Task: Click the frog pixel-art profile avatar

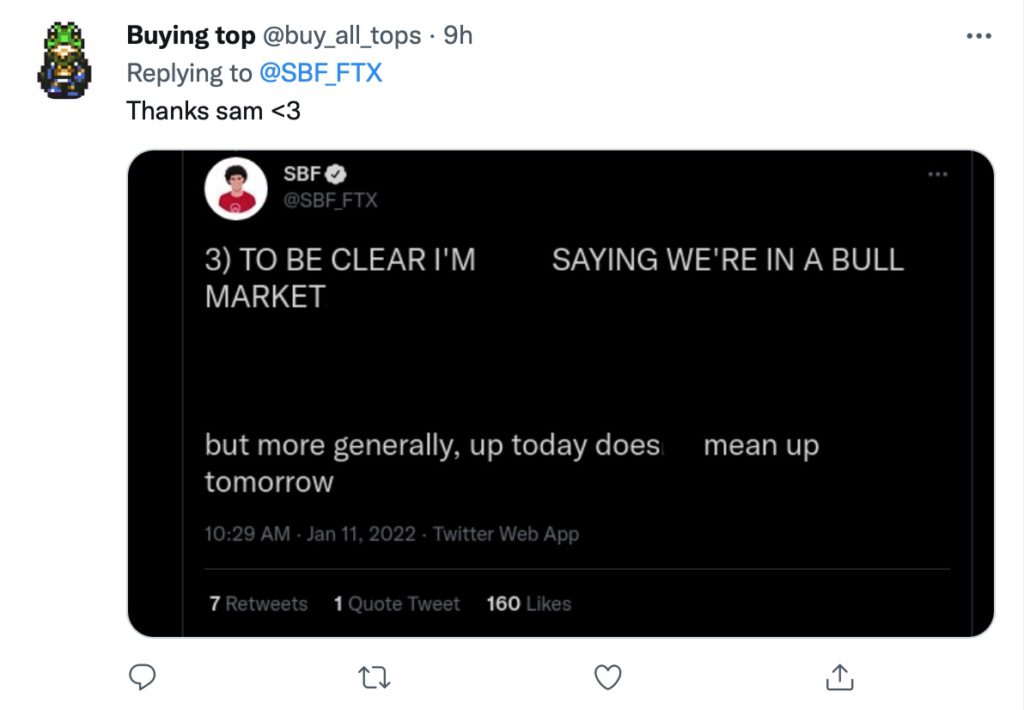Action: [64, 59]
